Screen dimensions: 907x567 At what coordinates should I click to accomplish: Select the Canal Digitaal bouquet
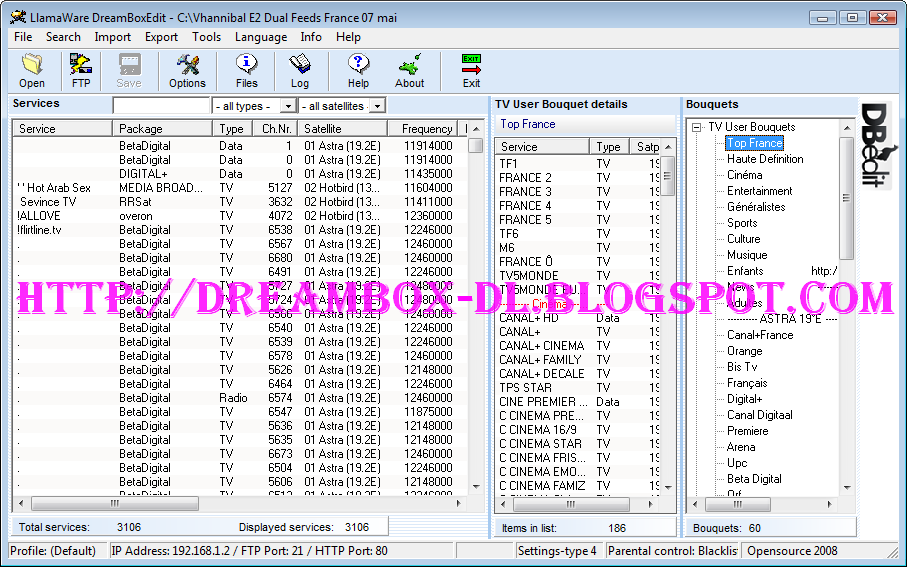(759, 415)
